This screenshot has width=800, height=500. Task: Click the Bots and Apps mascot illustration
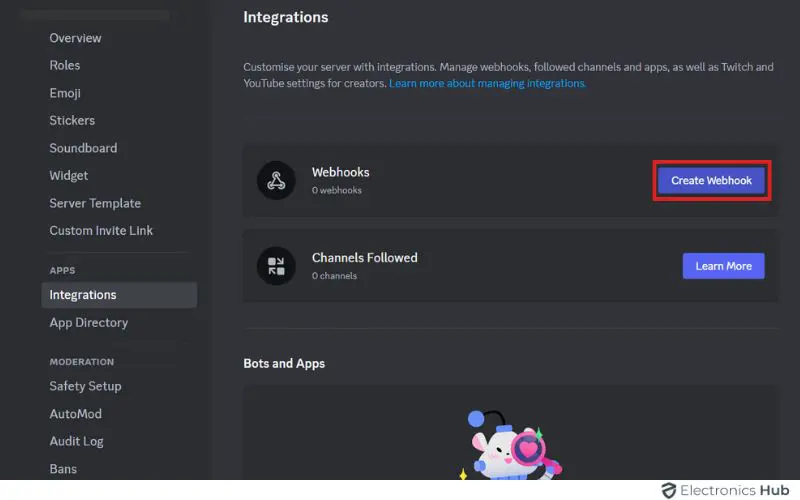click(x=510, y=445)
